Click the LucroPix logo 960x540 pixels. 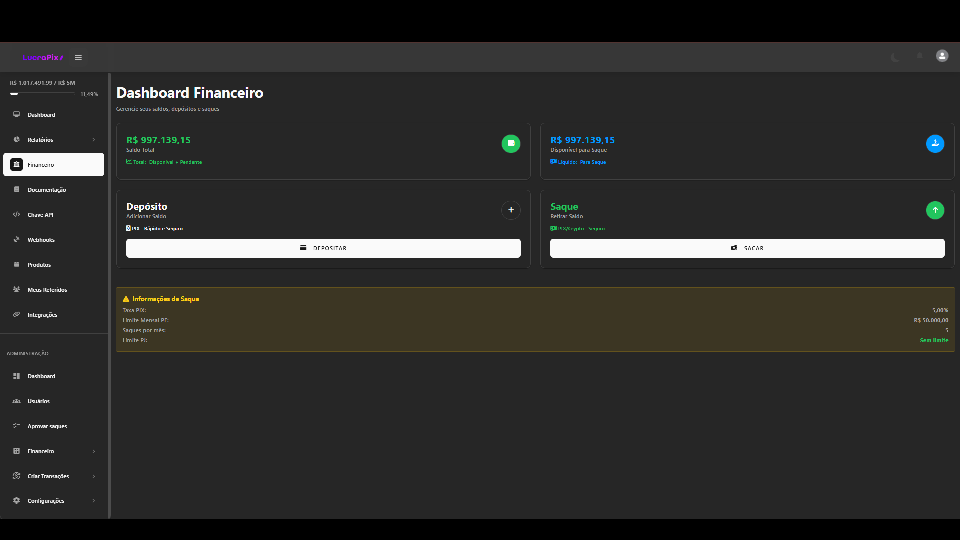click(x=40, y=57)
